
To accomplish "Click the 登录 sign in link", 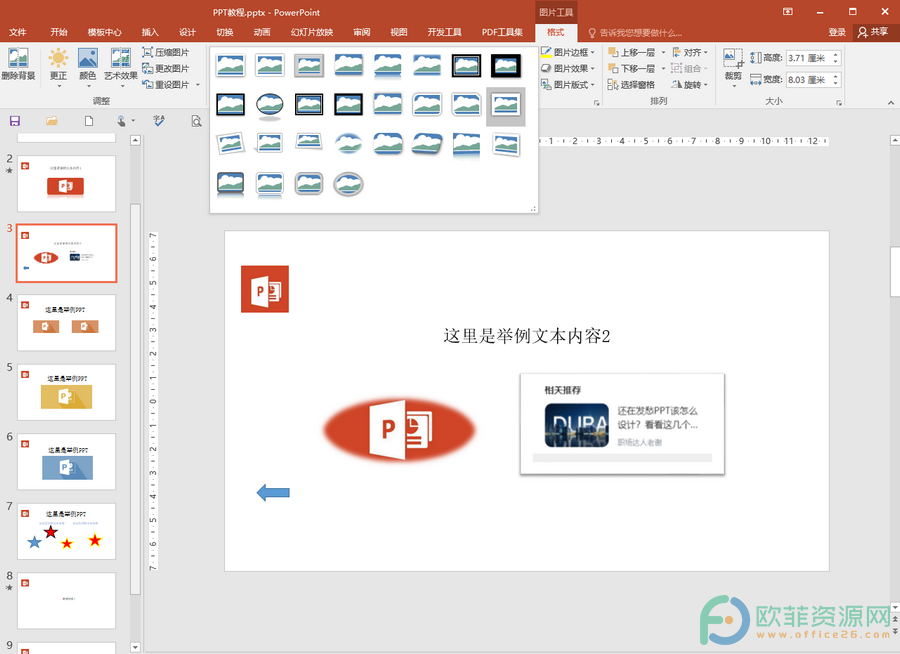I will (x=837, y=32).
